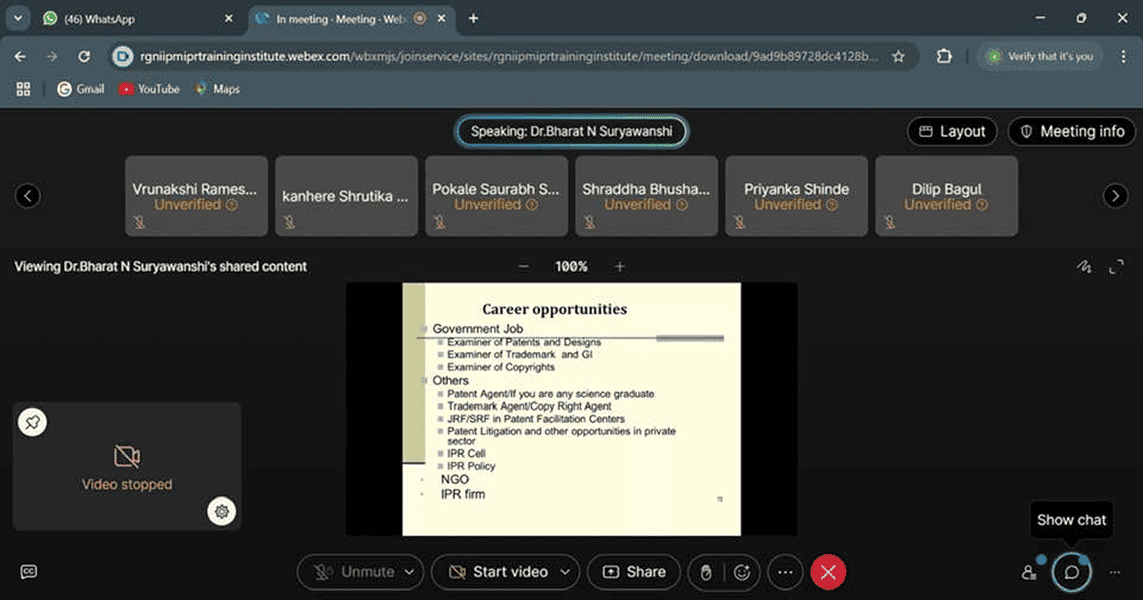Expand shared content to full screen
Screen dimensions: 1143x600
1116,267
